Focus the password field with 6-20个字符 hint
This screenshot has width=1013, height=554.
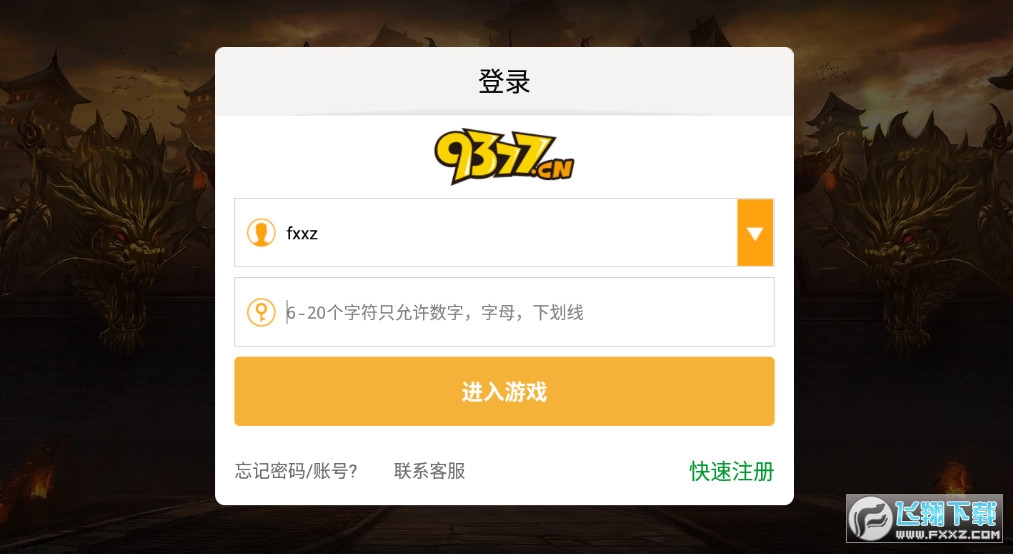pos(504,313)
